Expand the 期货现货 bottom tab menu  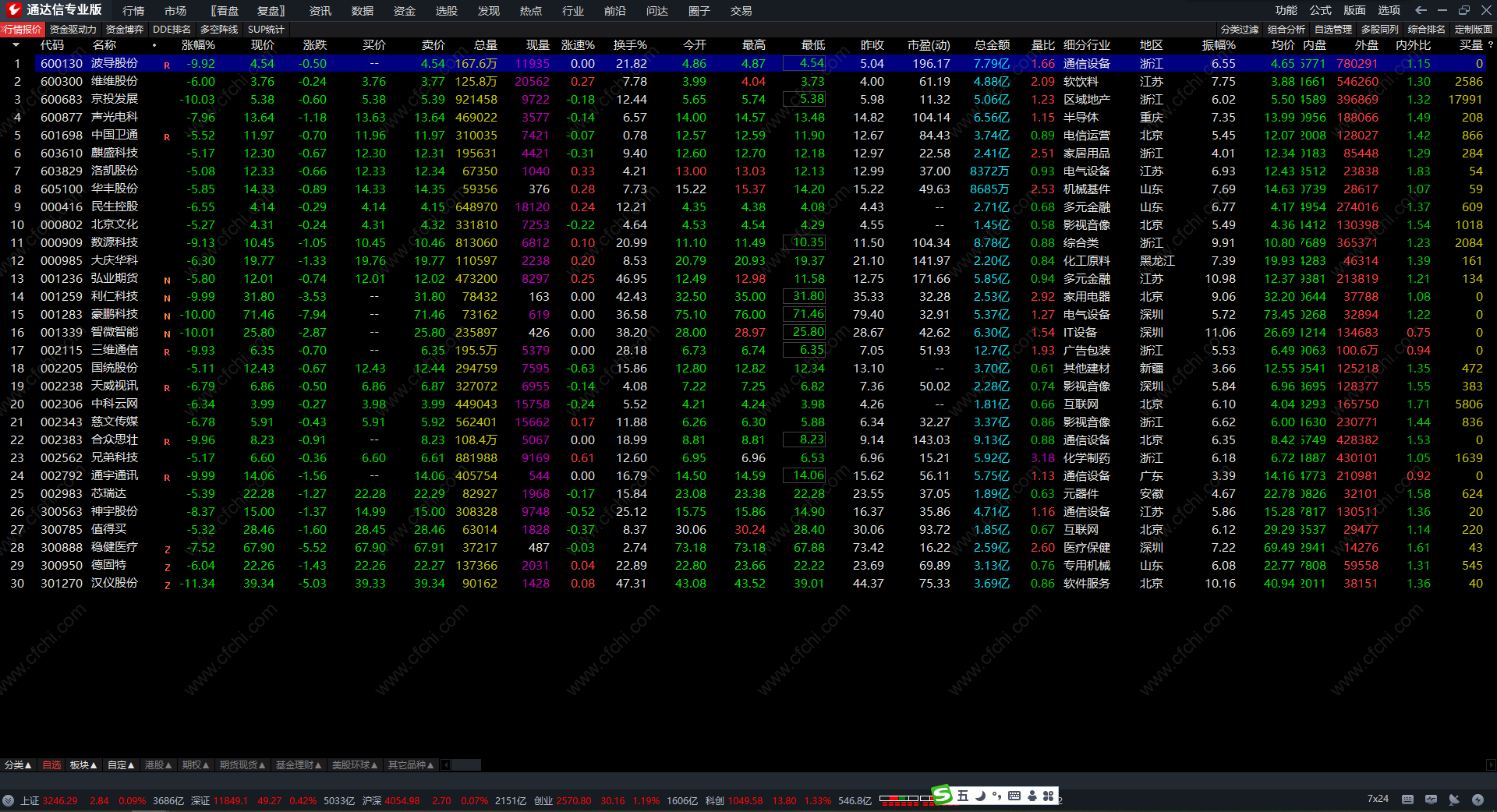pos(242,765)
